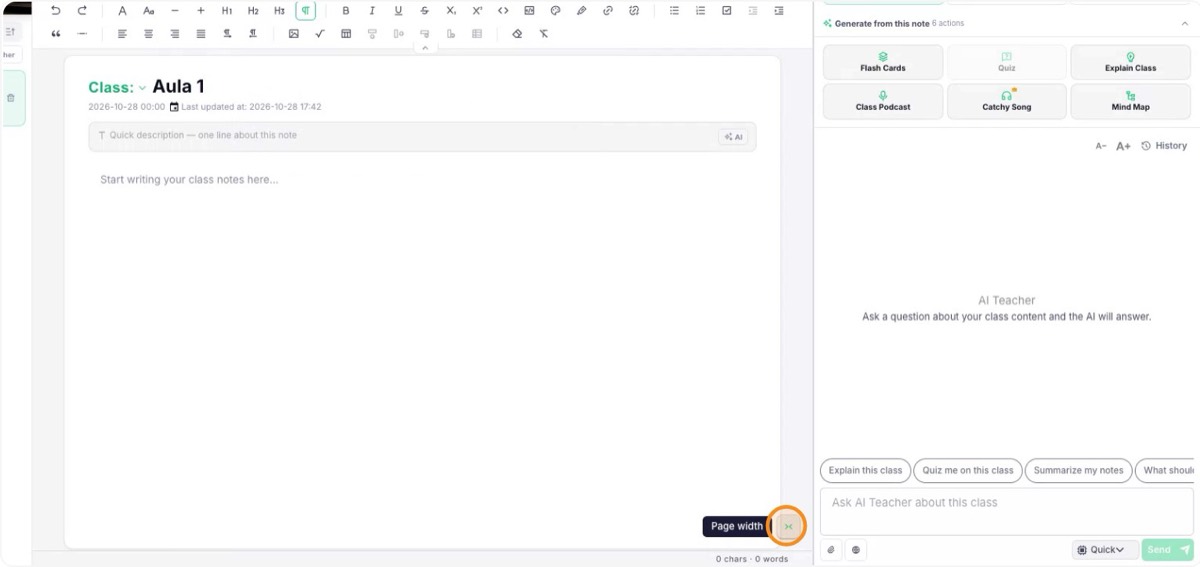Click into the class notes area

pyautogui.click(x=422, y=180)
